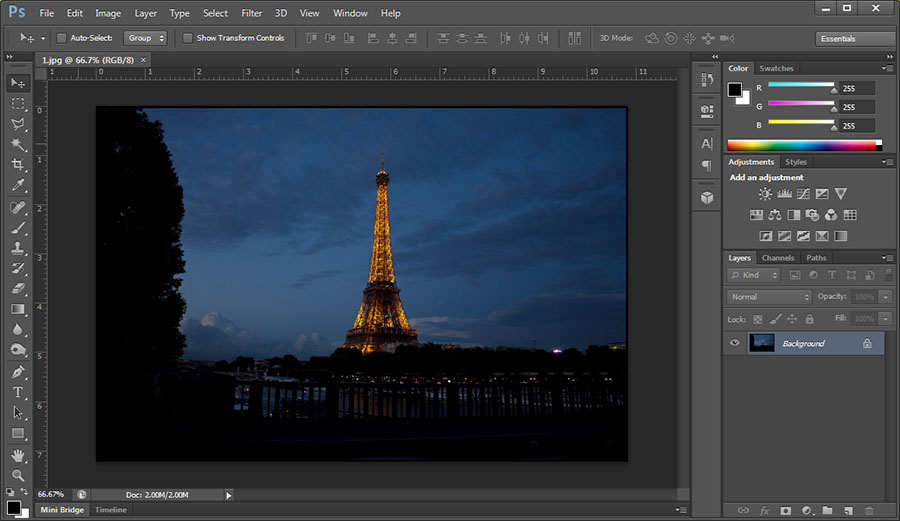Switch to the Swatches tab
Screen dimensions: 900x521
coord(777,68)
